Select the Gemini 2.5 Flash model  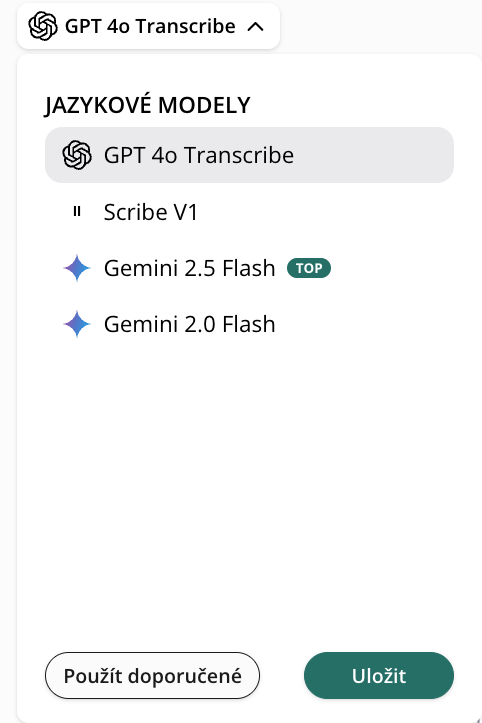(249, 268)
